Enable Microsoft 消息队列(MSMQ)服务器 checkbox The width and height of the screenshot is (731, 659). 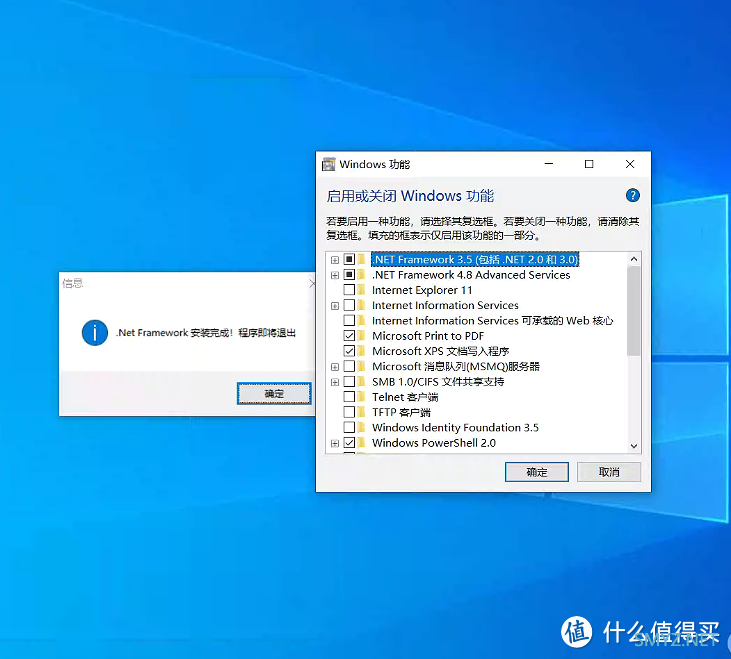click(x=349, y=366)
